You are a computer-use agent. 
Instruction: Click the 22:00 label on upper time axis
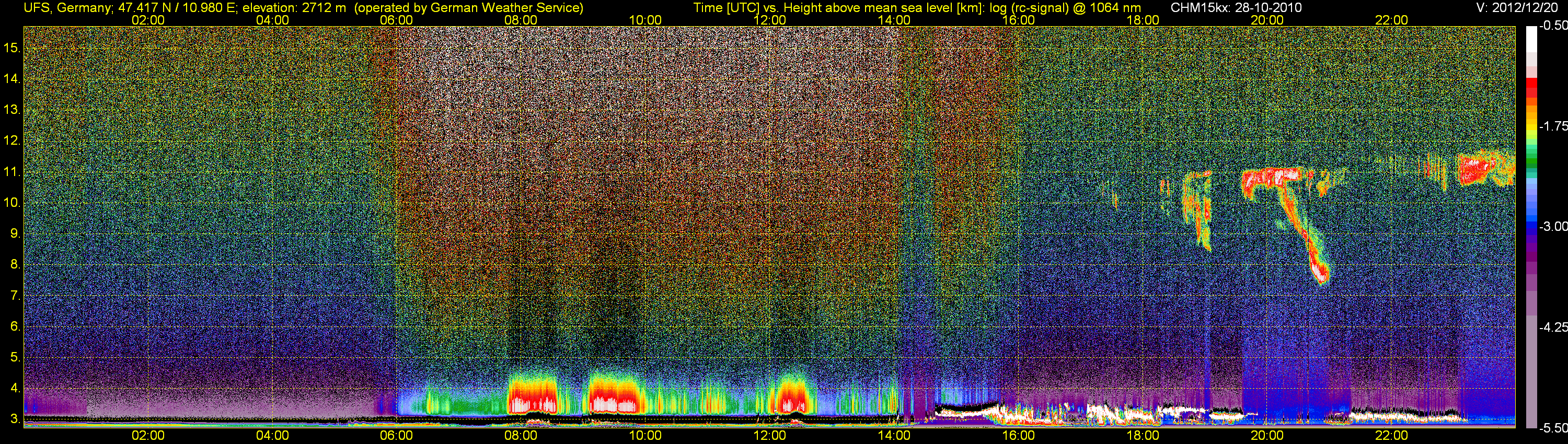tap(1391, 20)
